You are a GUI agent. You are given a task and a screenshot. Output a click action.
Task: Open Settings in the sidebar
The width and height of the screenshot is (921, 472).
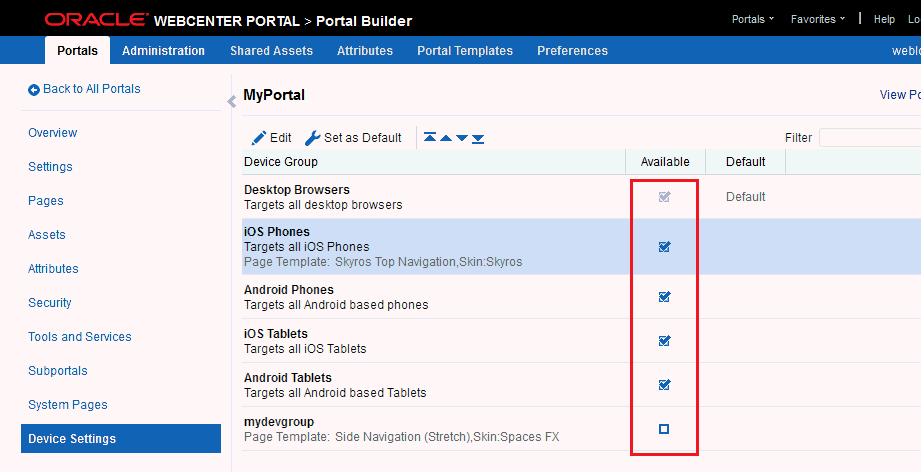50,167
